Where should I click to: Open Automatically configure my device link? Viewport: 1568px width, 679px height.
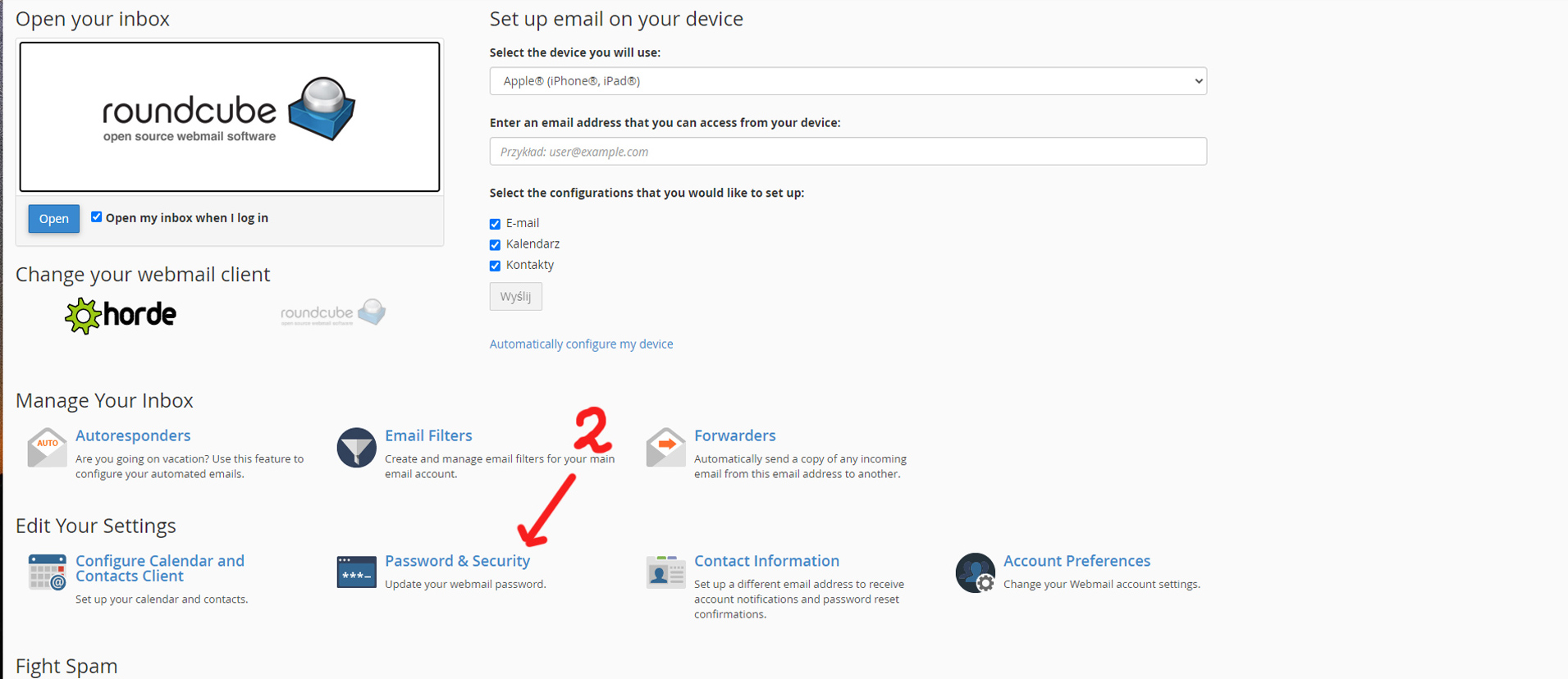581,344
